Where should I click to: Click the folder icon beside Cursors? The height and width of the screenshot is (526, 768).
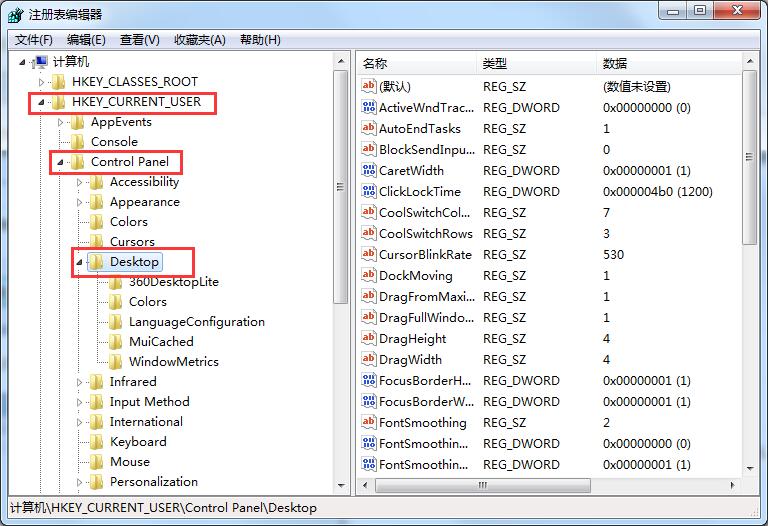[x=97, y=242]
